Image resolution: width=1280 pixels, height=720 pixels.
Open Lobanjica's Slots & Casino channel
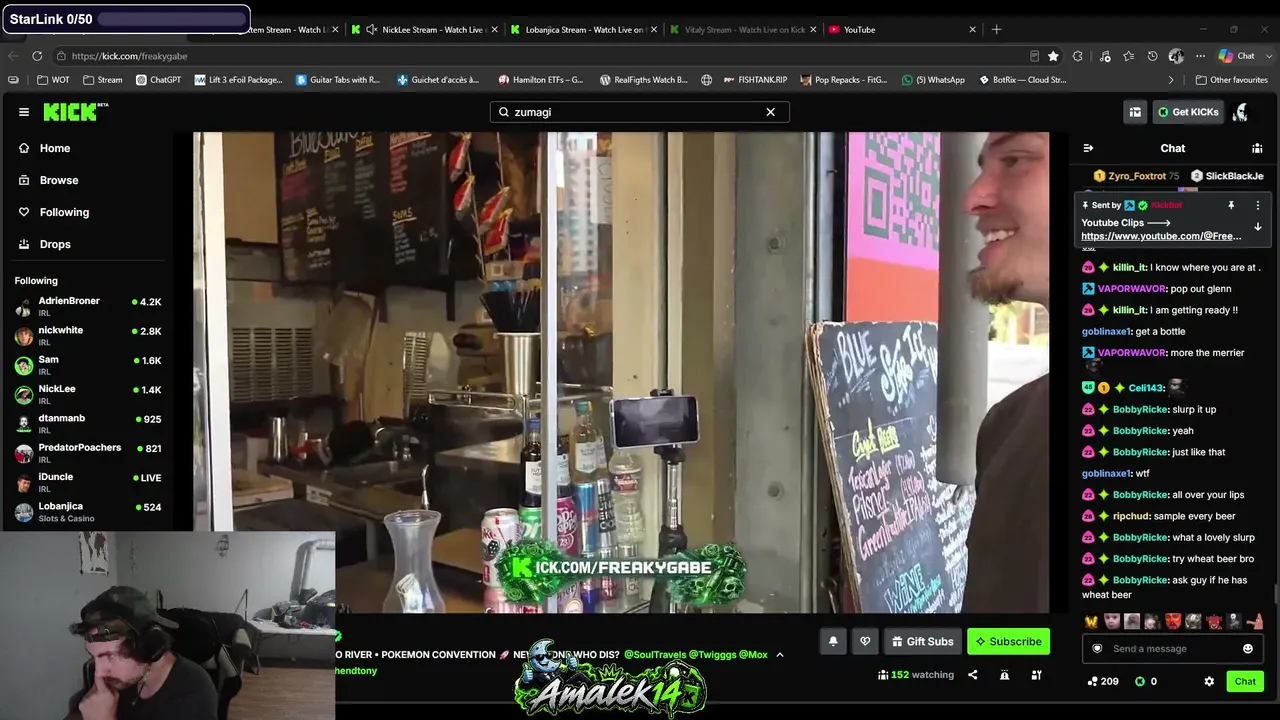point(87,511)
